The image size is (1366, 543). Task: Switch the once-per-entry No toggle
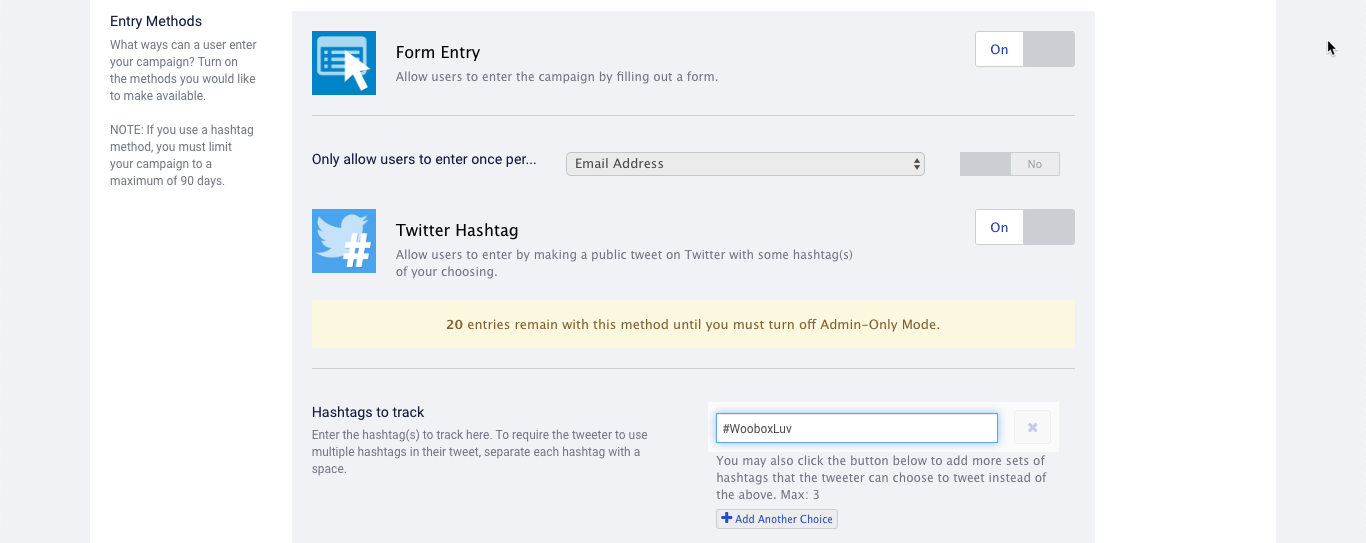[1010, 164]
